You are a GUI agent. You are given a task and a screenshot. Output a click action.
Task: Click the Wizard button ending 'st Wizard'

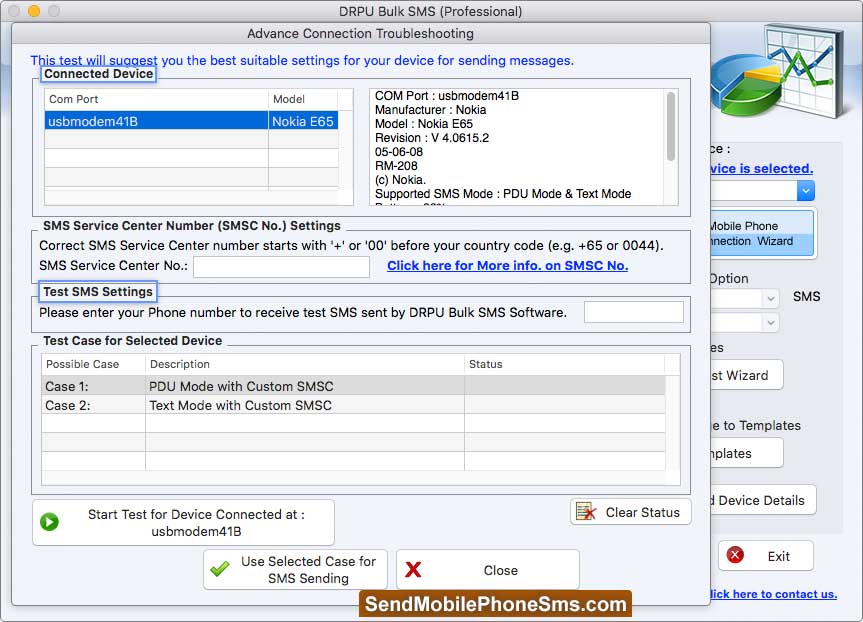746,375
